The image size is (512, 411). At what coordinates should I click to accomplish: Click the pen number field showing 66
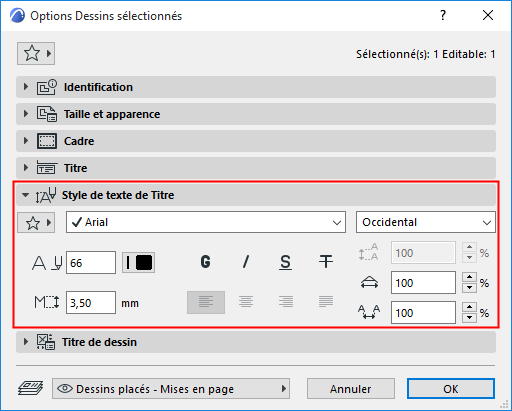91,263
